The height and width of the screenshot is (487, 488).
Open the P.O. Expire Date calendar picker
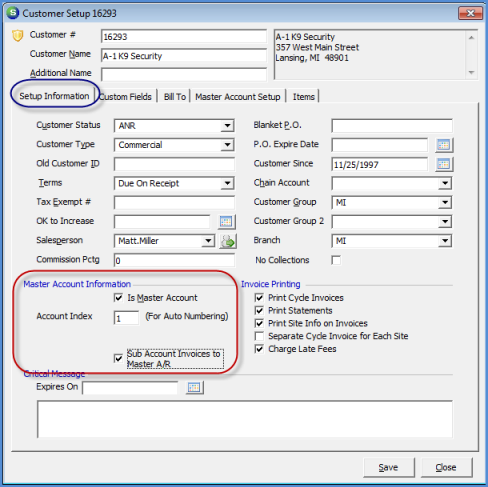click(x=444, y=145)
